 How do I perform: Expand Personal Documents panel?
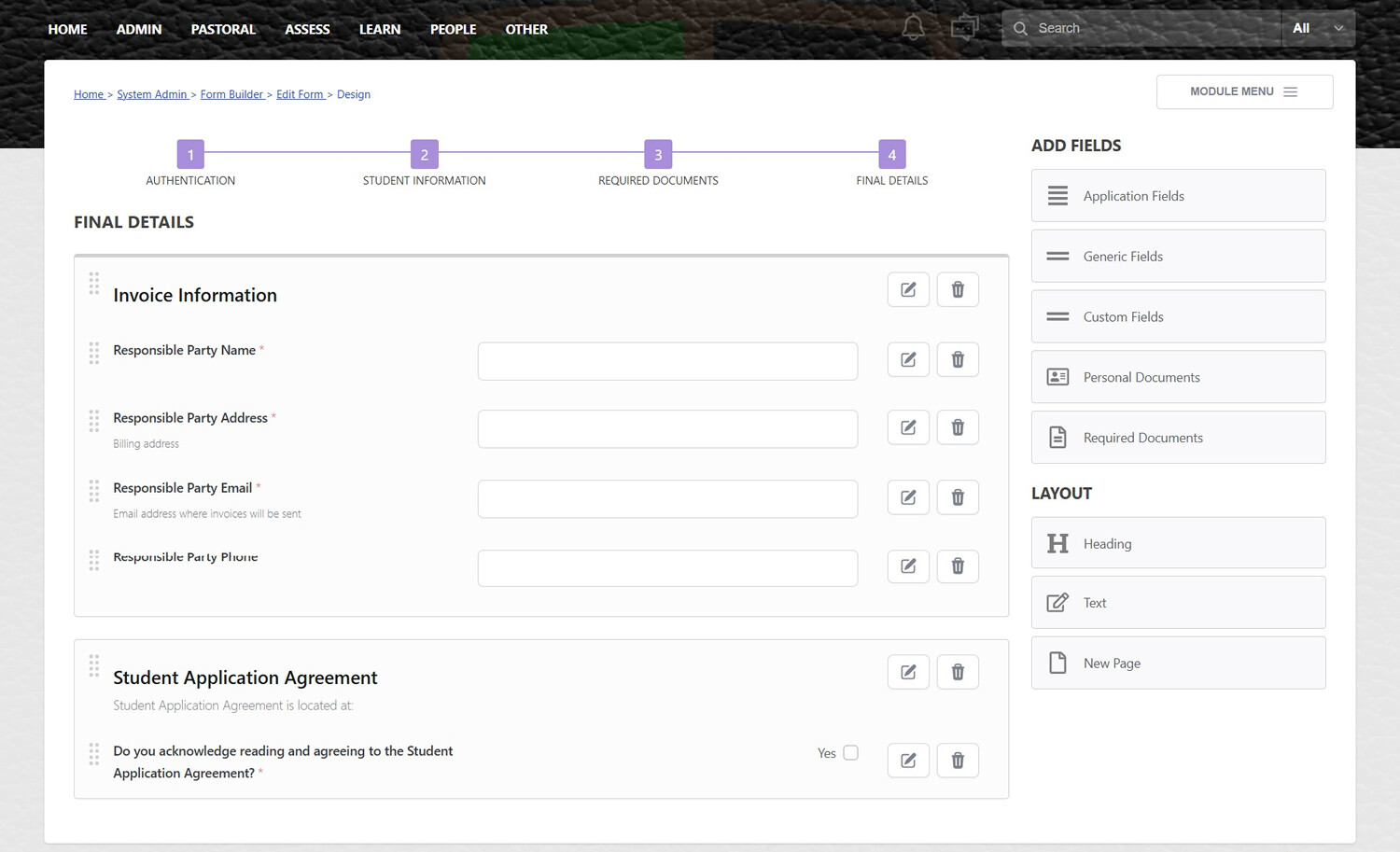(1178, 377)
